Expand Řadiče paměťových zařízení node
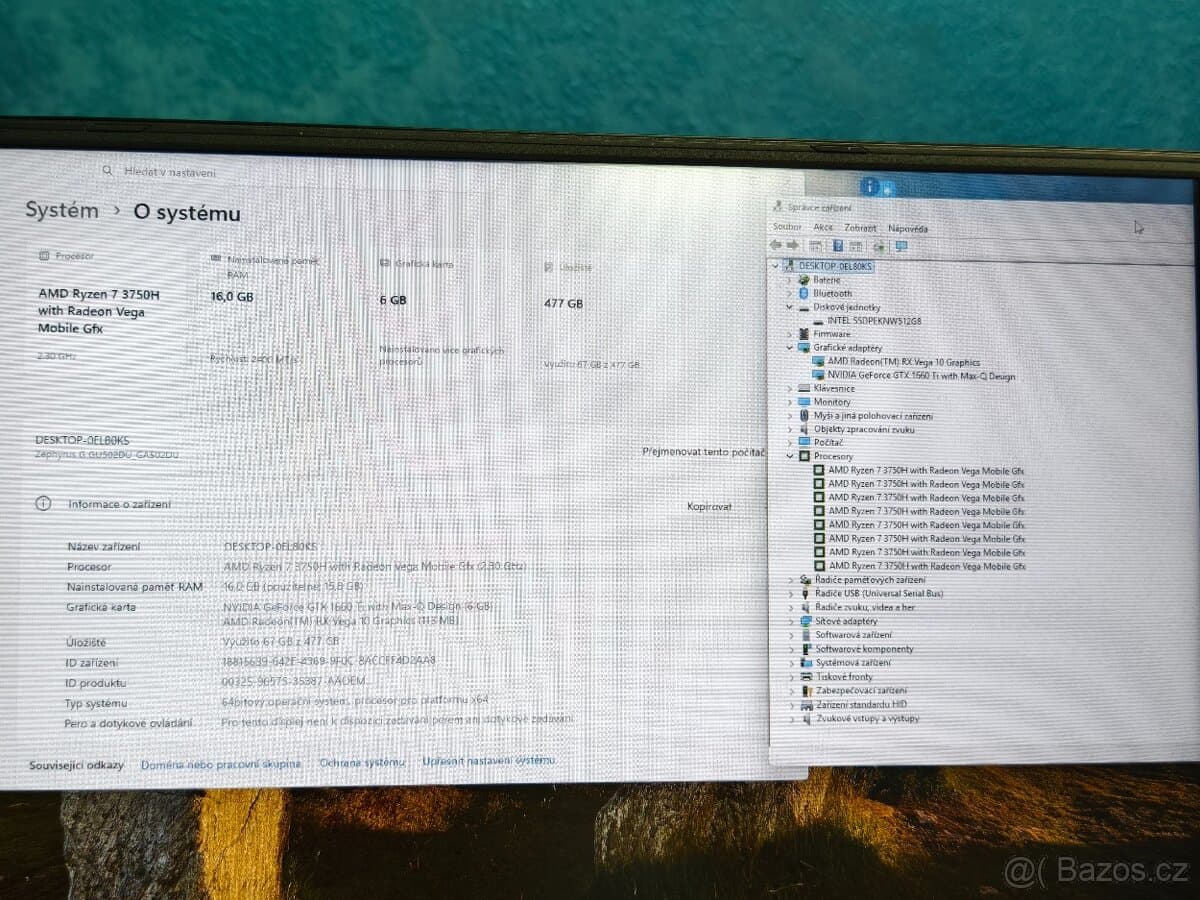Screen dimensions: 1200x900 click(792, 580)
